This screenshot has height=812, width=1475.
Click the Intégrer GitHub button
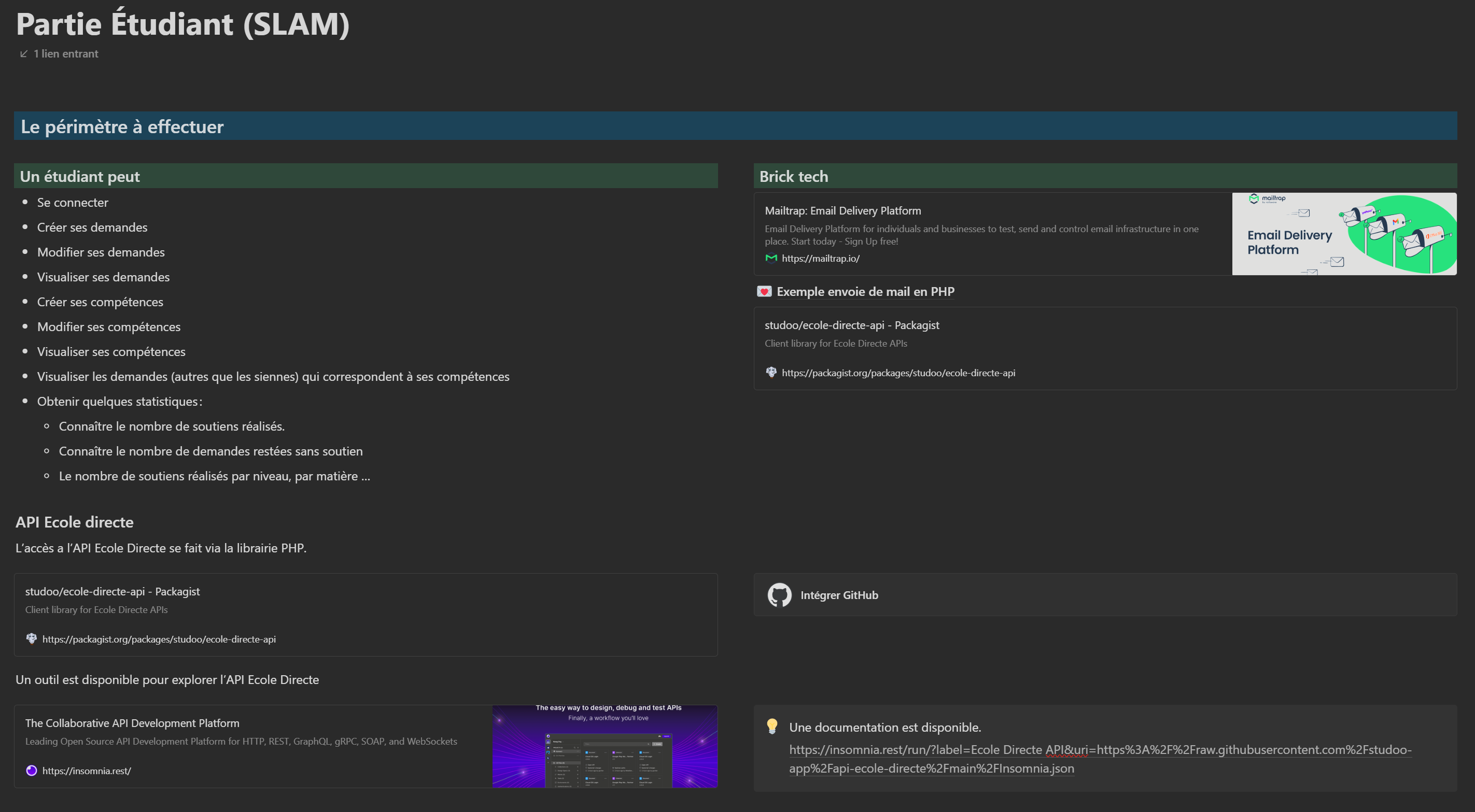[x=839, y=595]
